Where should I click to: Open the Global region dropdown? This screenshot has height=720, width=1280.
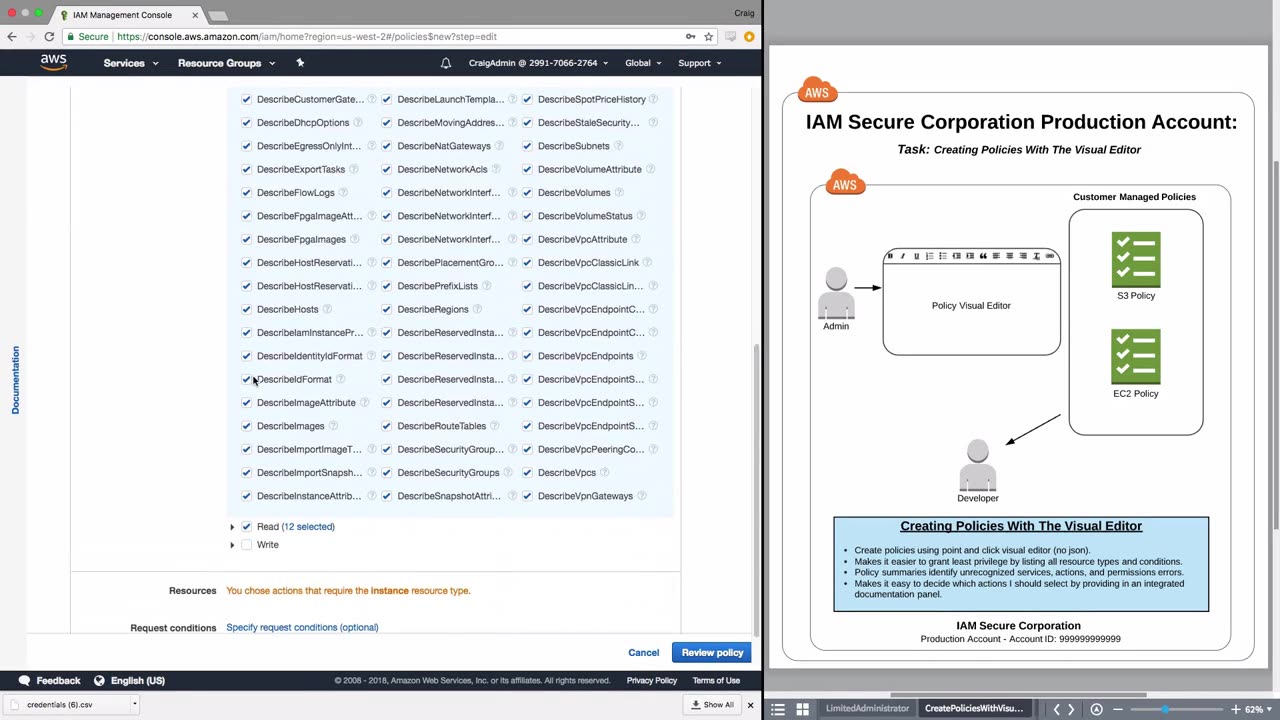[643, 63]
